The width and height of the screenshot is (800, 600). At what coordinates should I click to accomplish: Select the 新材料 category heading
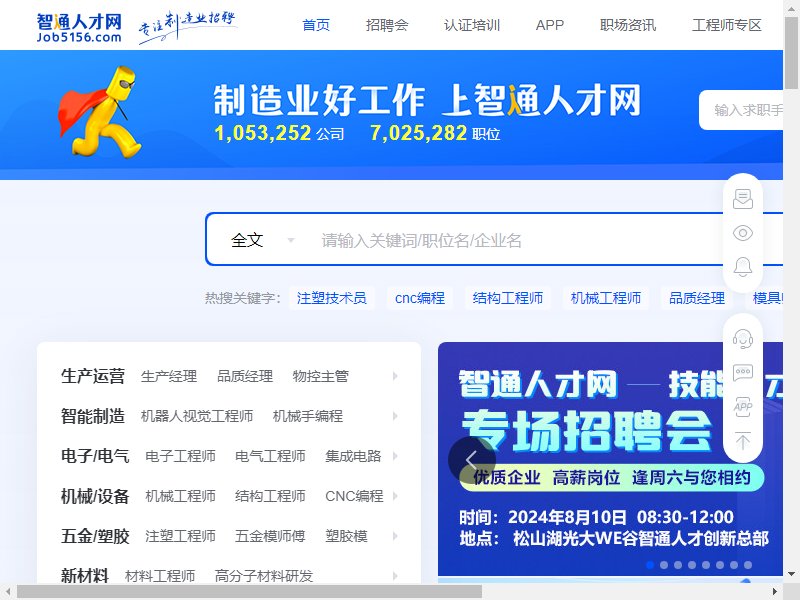click(85, 576)
